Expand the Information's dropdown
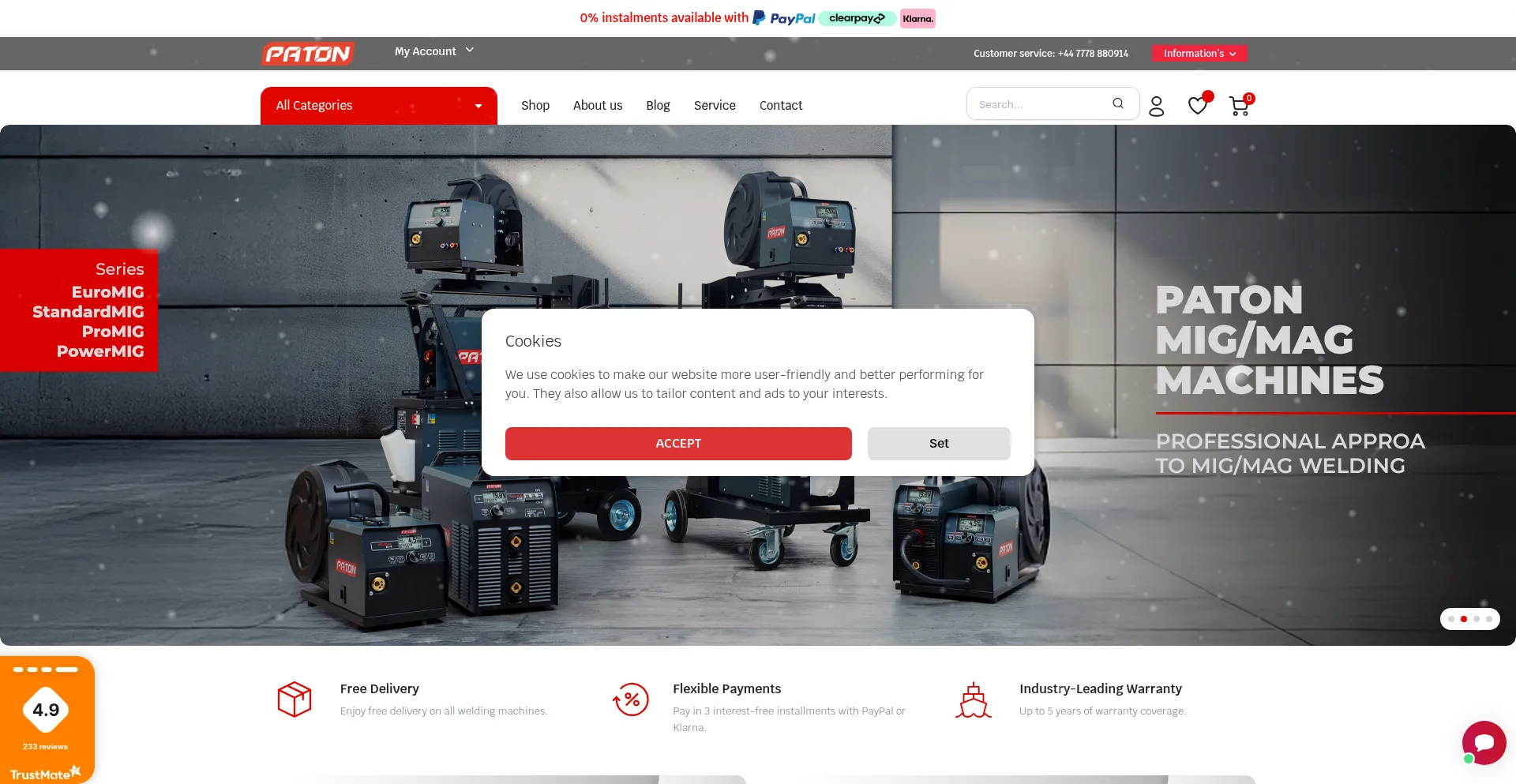The height and width of the screenshot is (784, 1516). pos(1199,54)
